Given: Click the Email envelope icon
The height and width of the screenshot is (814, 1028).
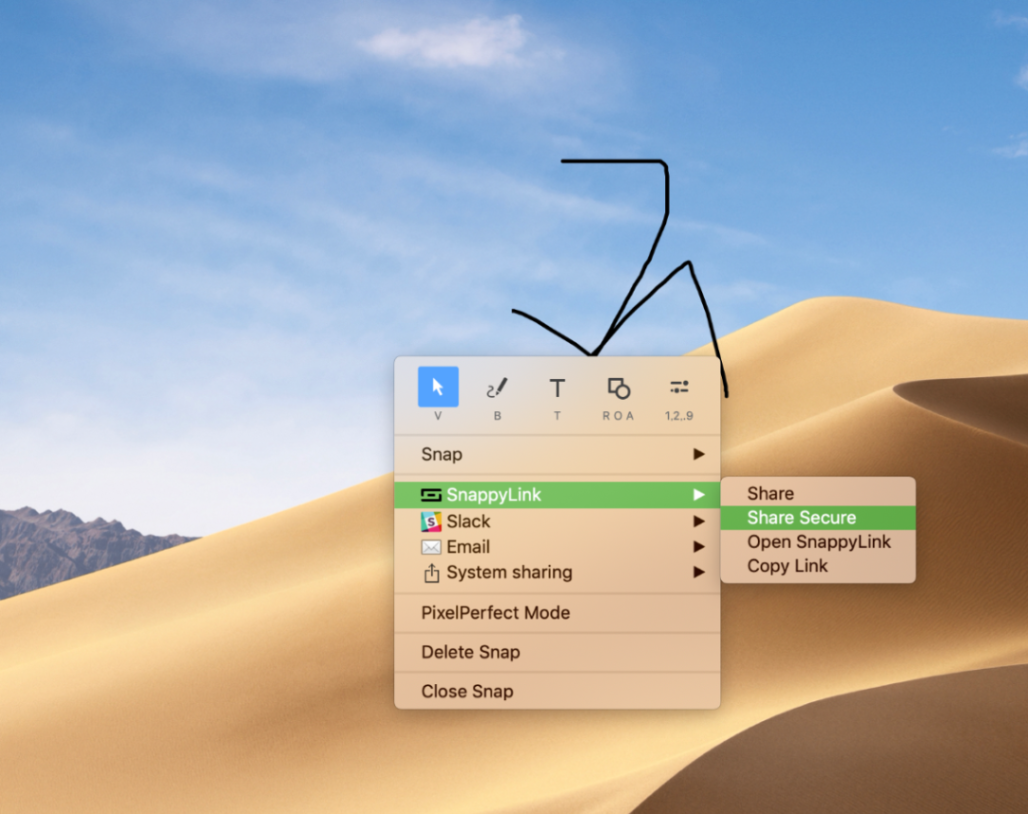Looking at the screenshot, I should 431,547.
